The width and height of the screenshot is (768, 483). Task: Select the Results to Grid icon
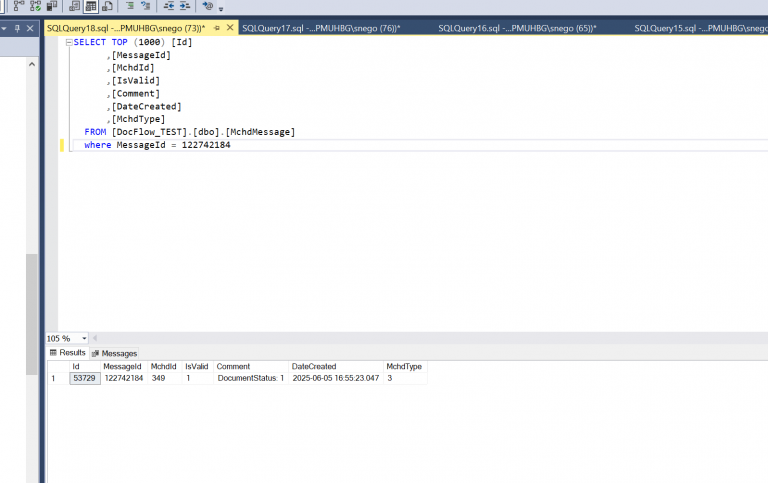(x=91, y=6)
